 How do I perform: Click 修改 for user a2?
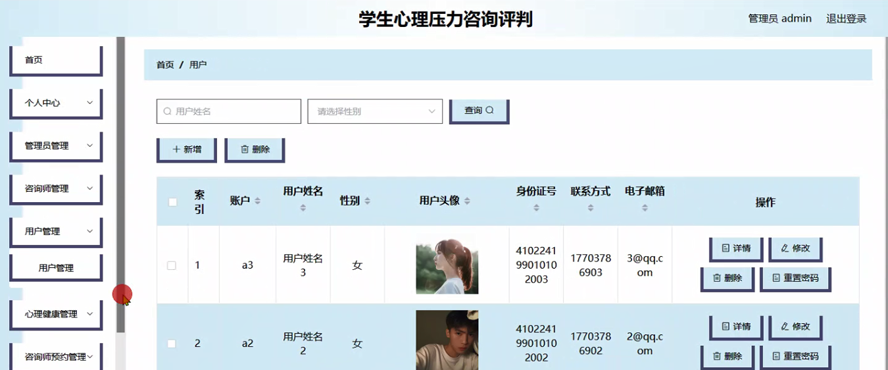(796, 327)
